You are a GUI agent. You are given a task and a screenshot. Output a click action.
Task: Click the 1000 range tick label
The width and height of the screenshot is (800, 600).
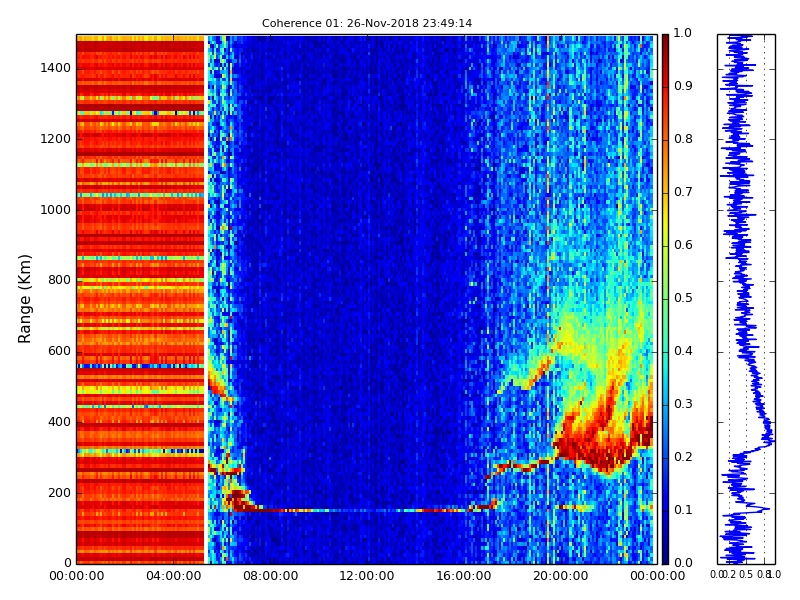pyautogui.click(x=55, y=210)
